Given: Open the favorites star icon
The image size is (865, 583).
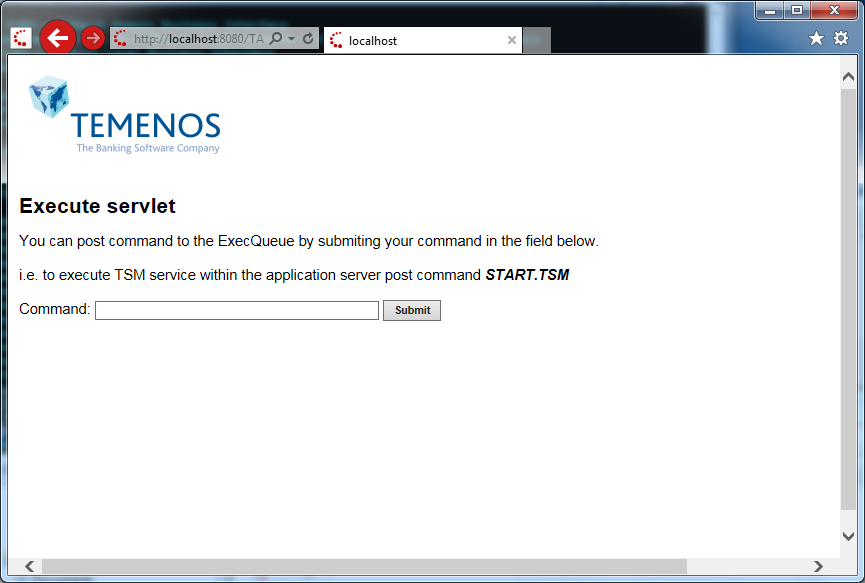Looking at the screenshot, I should pyautogui.click(x=816, y=38).
